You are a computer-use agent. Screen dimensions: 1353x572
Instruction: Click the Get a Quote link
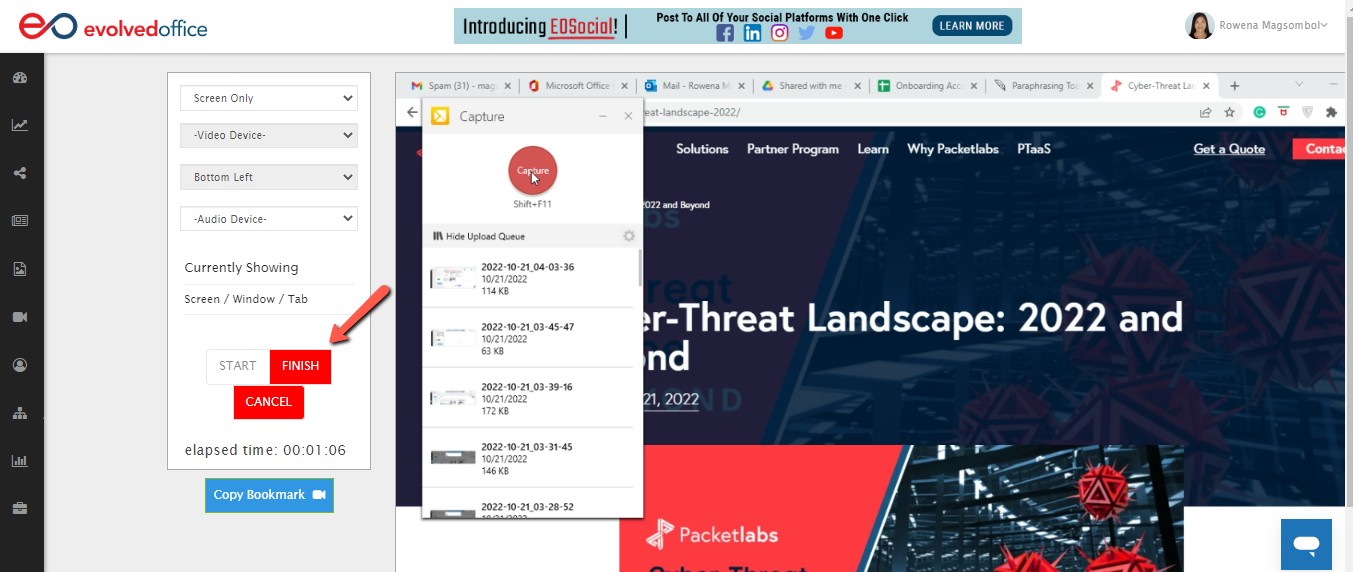pos(1229,149)
